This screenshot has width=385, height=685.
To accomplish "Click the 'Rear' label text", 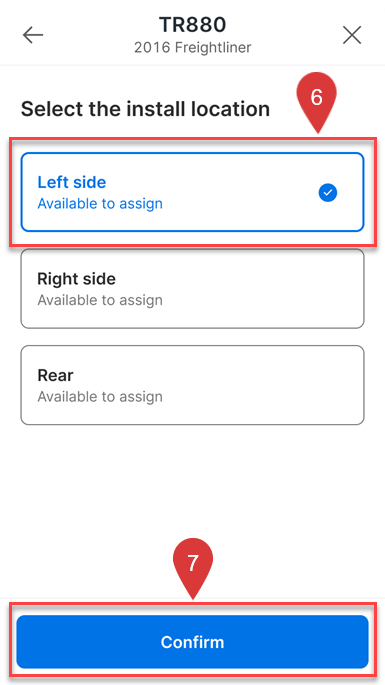I will click(55, 375).
